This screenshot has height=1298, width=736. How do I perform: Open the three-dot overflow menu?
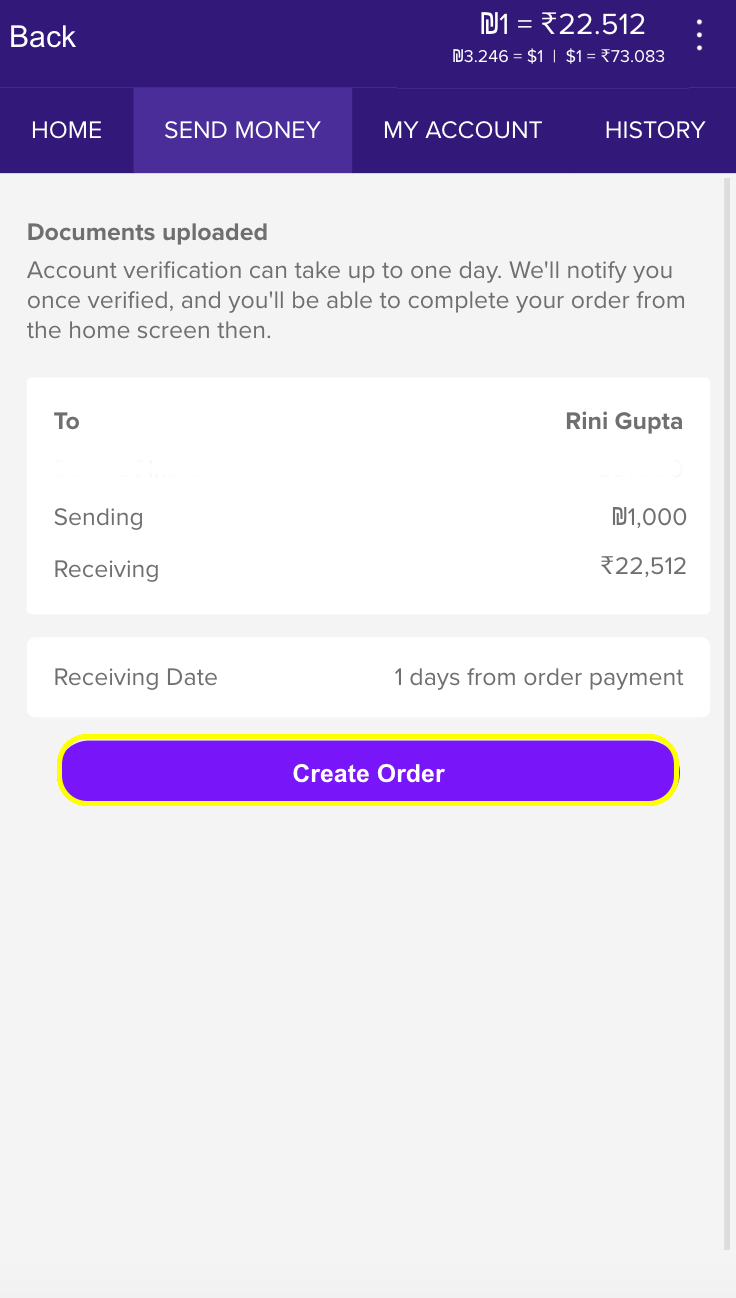click(x=699, y=36)
